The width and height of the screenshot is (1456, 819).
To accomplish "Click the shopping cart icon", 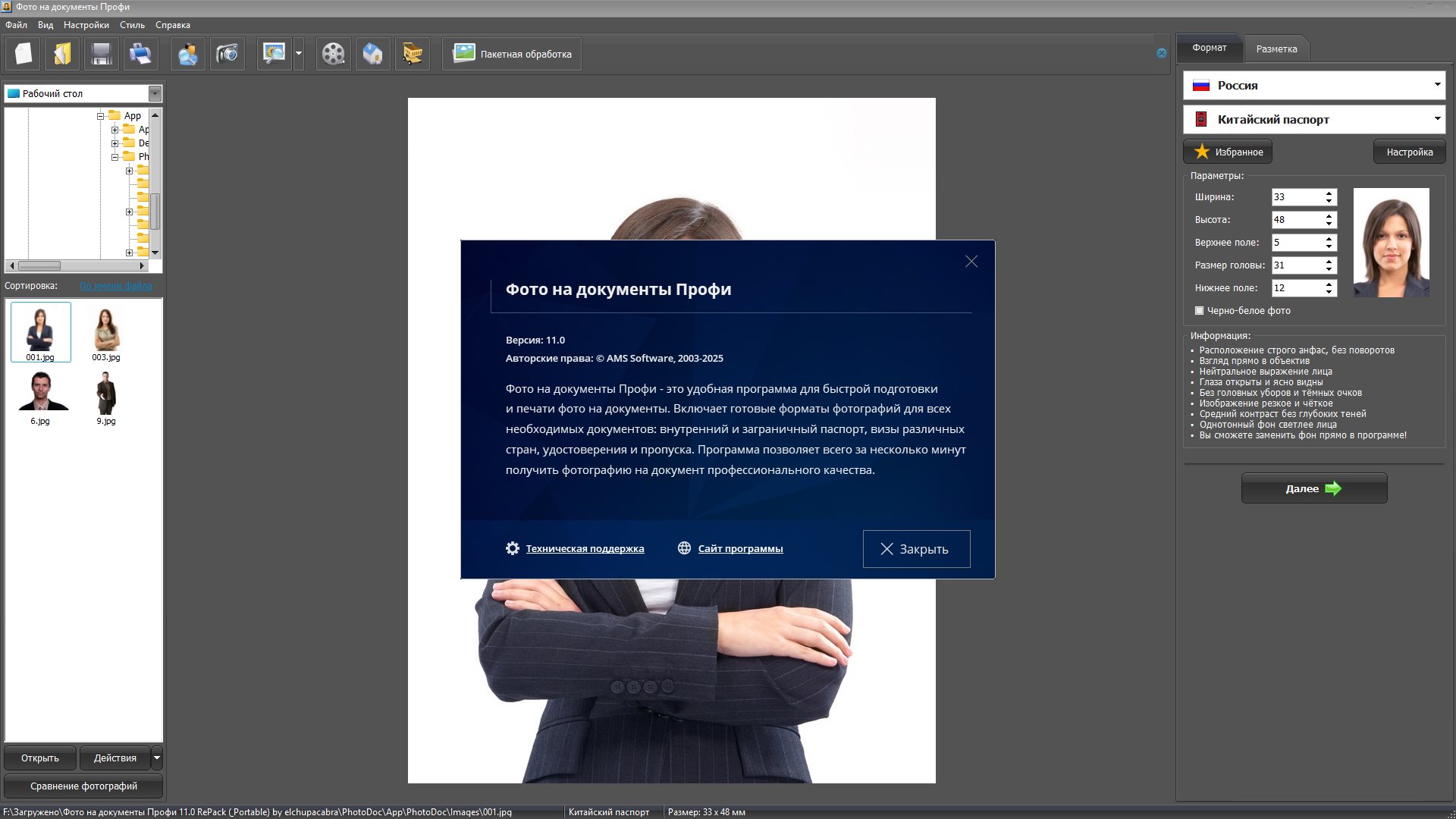I will click(x=413, y=54).
